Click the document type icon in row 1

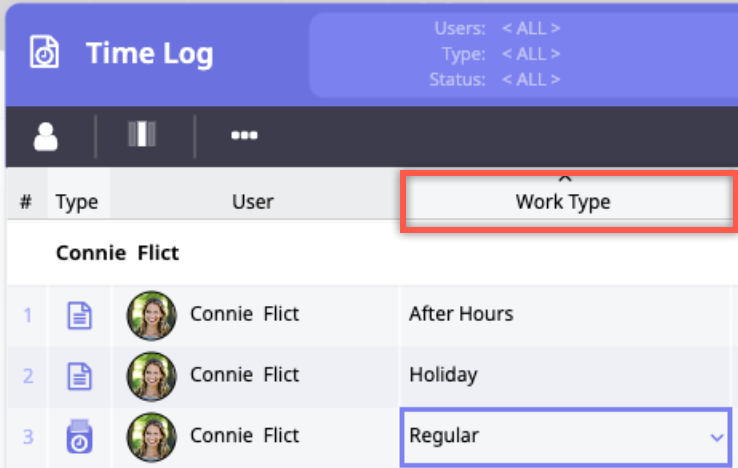tap(78, 315)
